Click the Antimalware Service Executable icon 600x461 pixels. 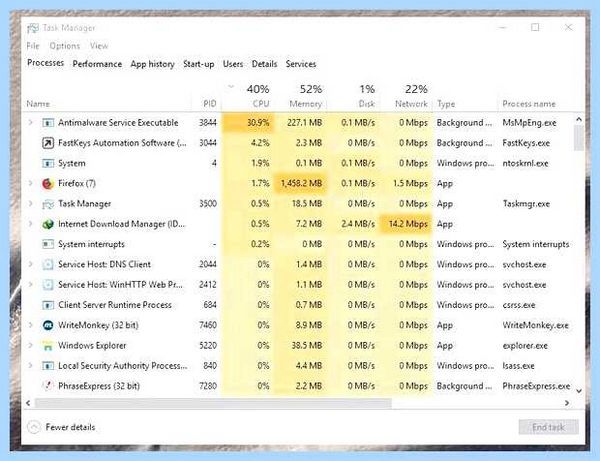coord(48,123)
